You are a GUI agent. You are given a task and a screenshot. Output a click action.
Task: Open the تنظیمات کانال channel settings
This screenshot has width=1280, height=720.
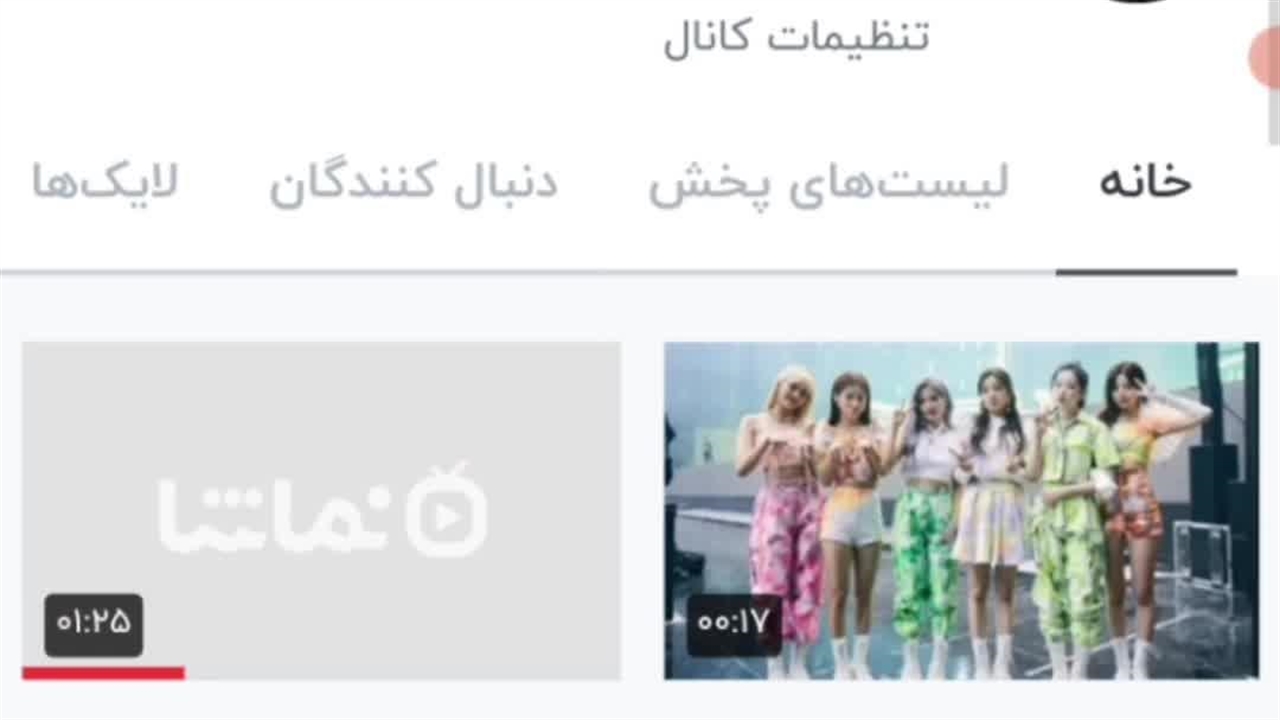pos(797,38)
